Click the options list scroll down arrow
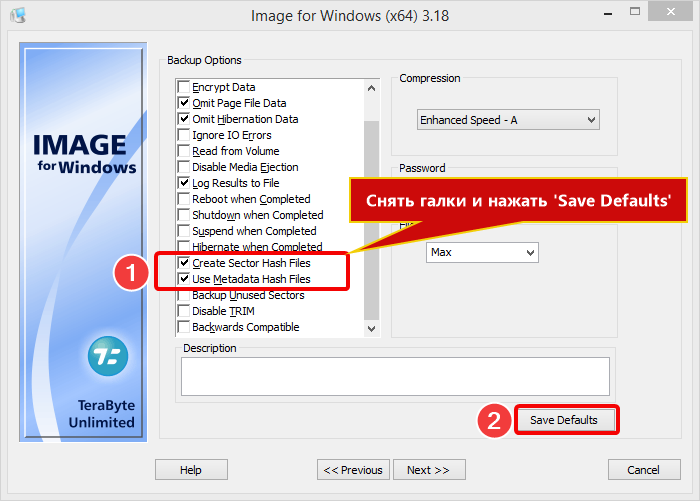This screenshot has width=700, height=501. [371, 328]
